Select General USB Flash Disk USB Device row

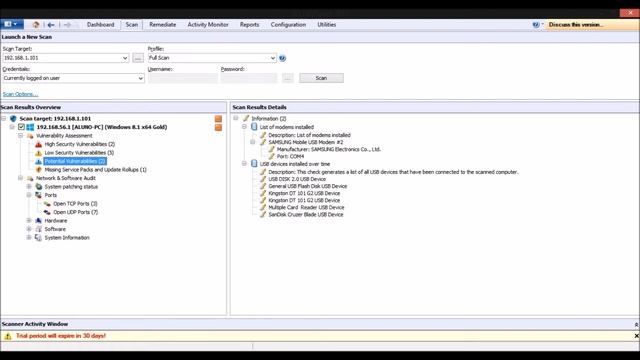pos(308,186)
